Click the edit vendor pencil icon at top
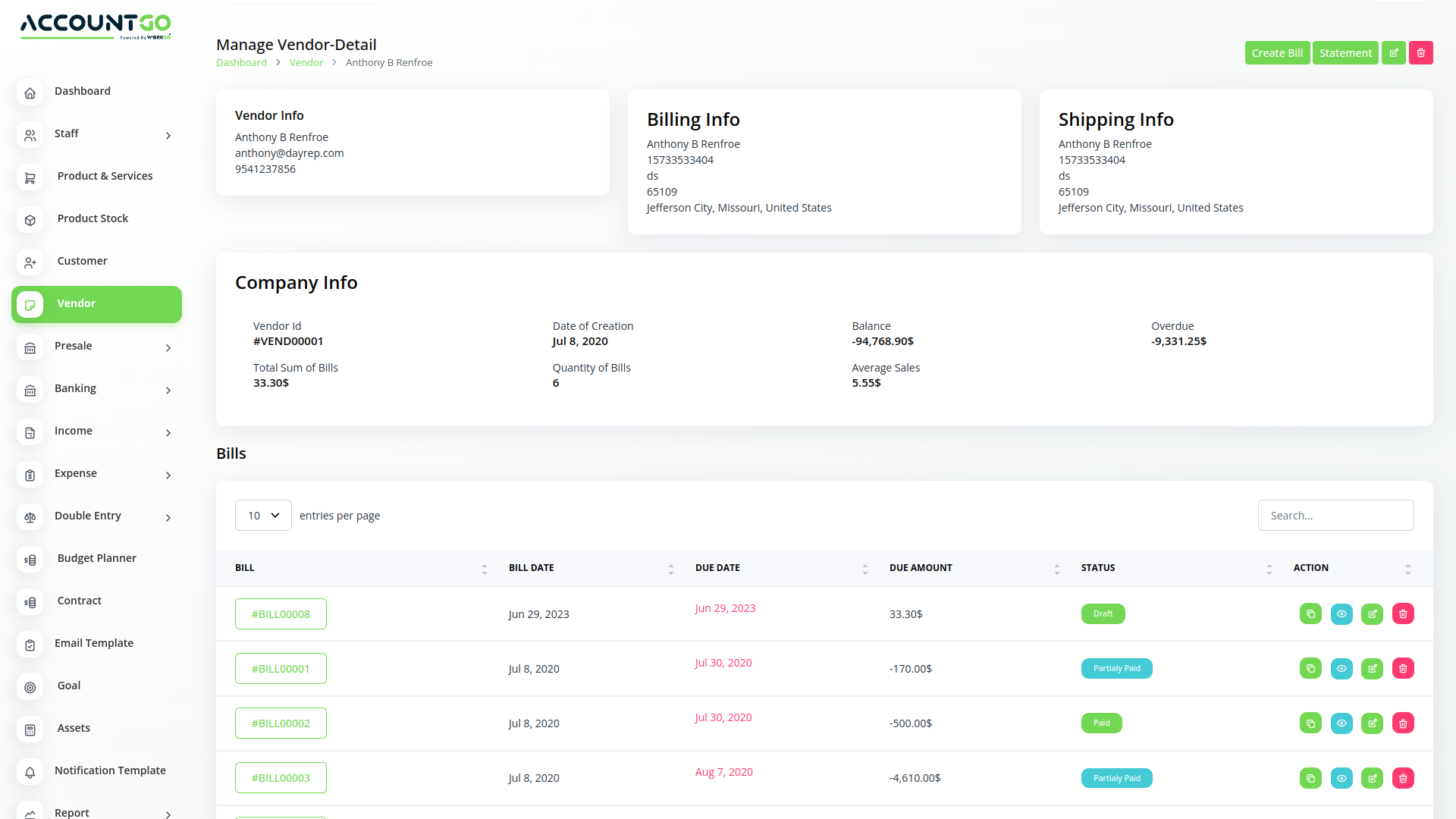The height and width of the screenshot is (819, 1456). coord(1393,53)
